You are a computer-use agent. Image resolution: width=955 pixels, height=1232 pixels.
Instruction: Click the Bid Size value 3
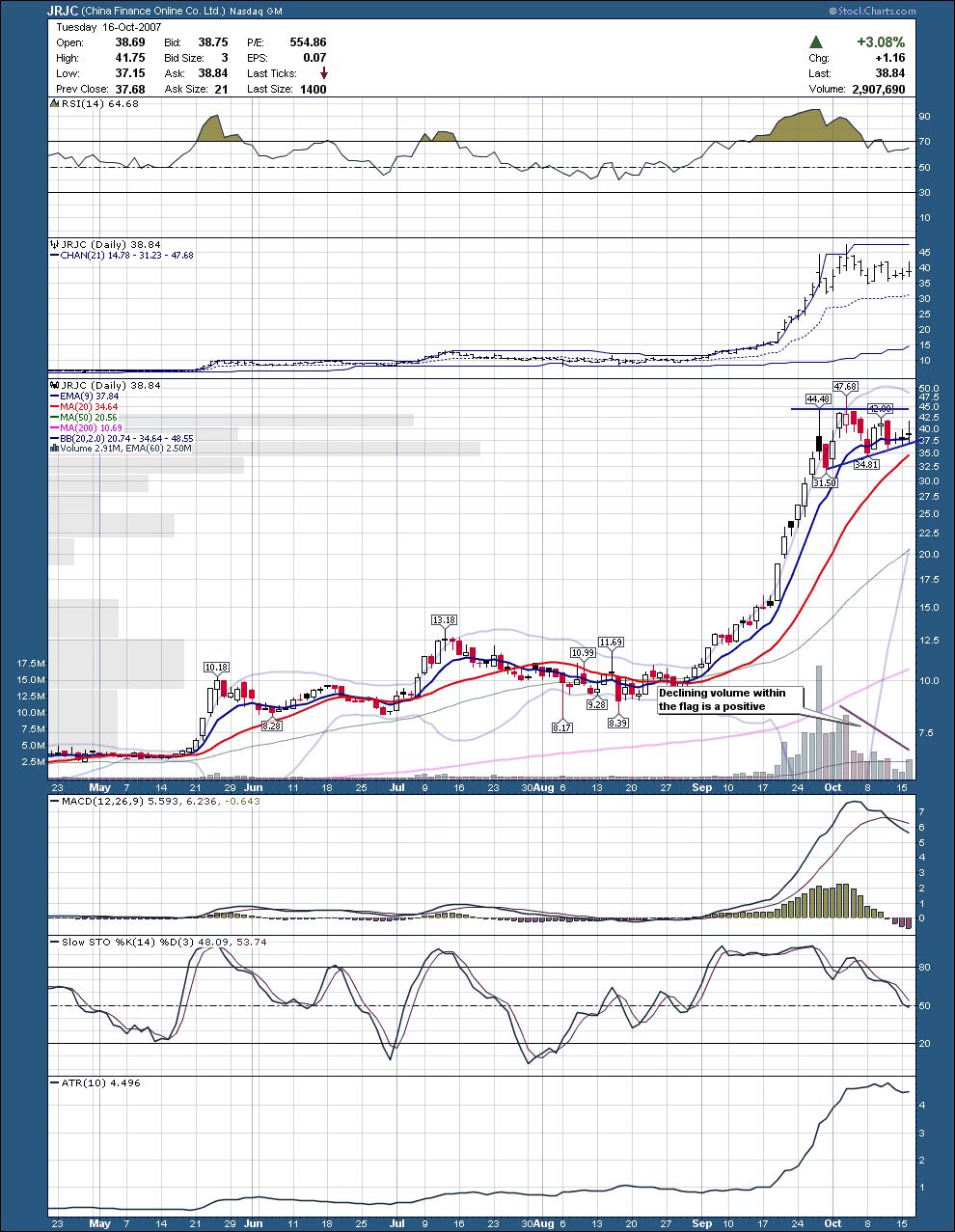coord(225,58)
